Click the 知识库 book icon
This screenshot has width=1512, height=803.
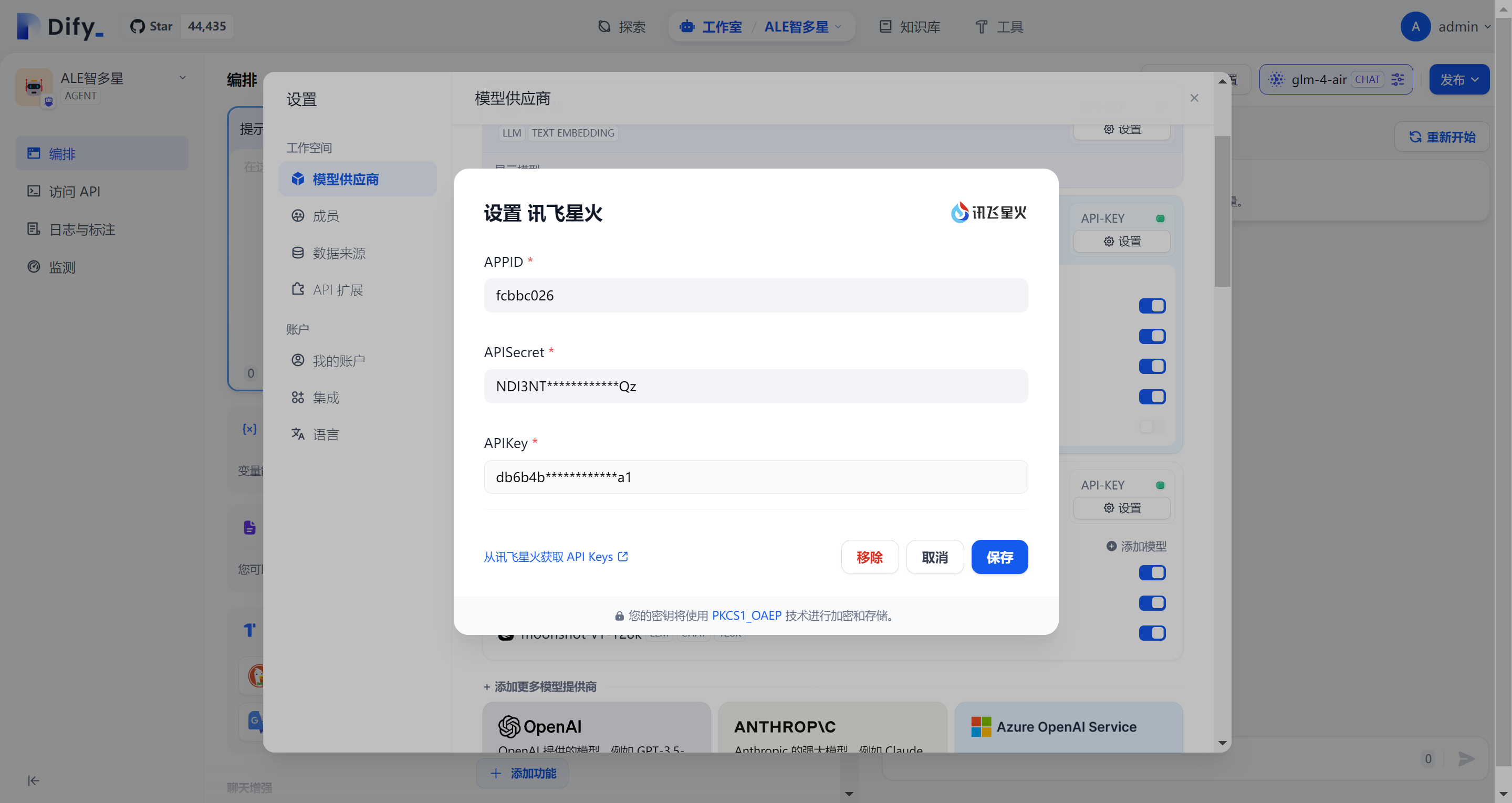coord(885,26)
